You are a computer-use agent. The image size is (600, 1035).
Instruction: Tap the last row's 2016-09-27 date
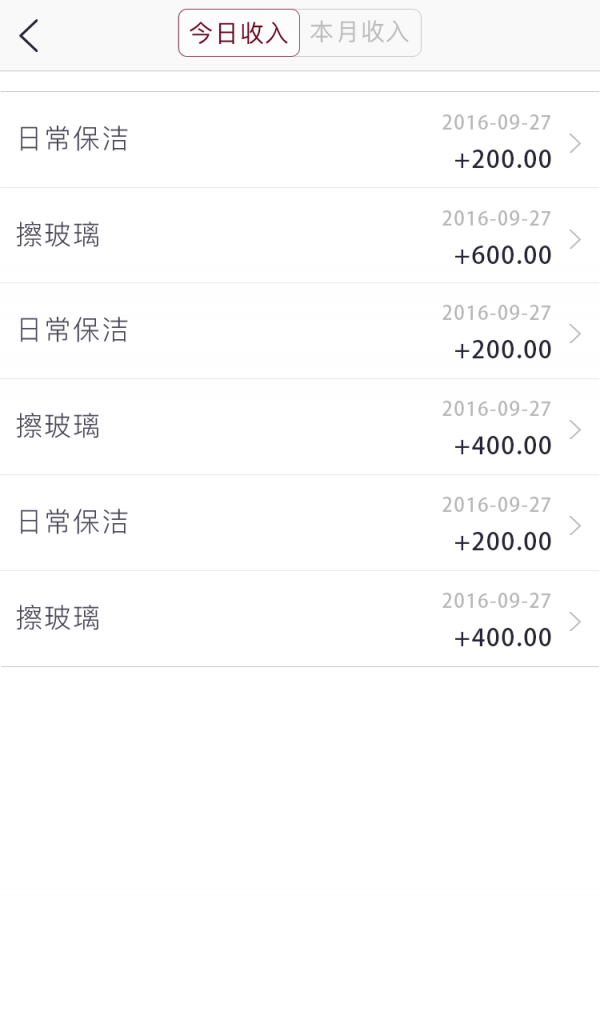[x=497, y=600]
